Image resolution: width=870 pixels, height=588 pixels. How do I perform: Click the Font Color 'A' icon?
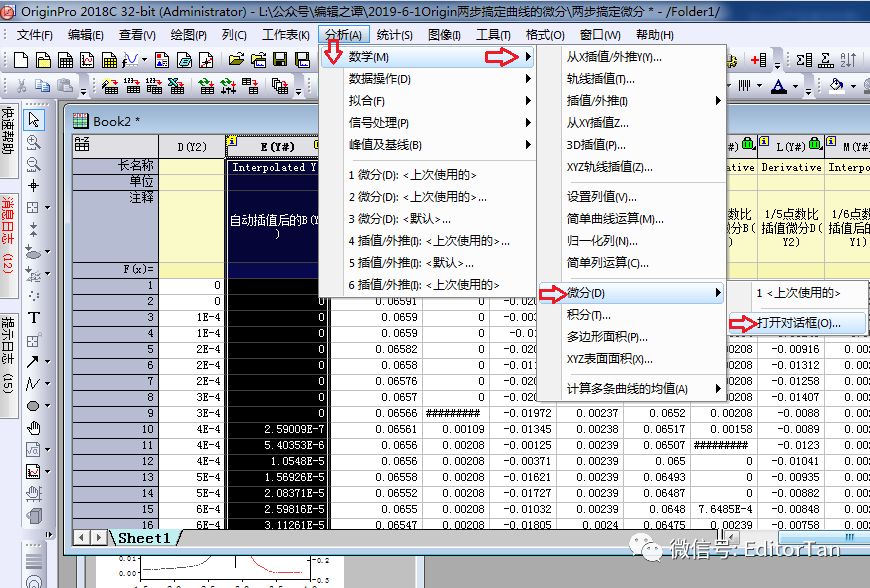[x=779, y=86]
